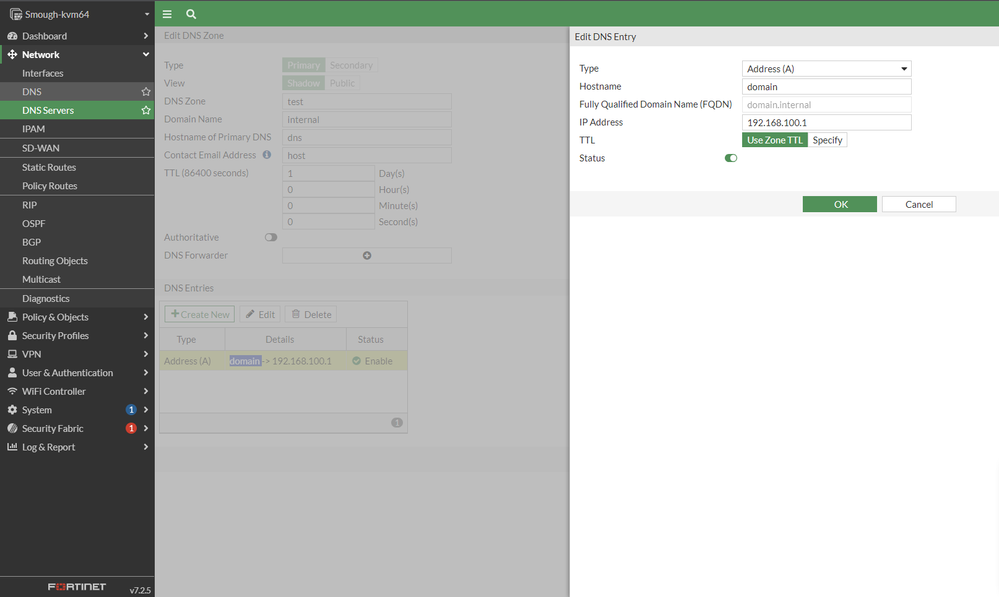Click the Log & Report chart icon
The image size is (999, 597).
(12, 447)
